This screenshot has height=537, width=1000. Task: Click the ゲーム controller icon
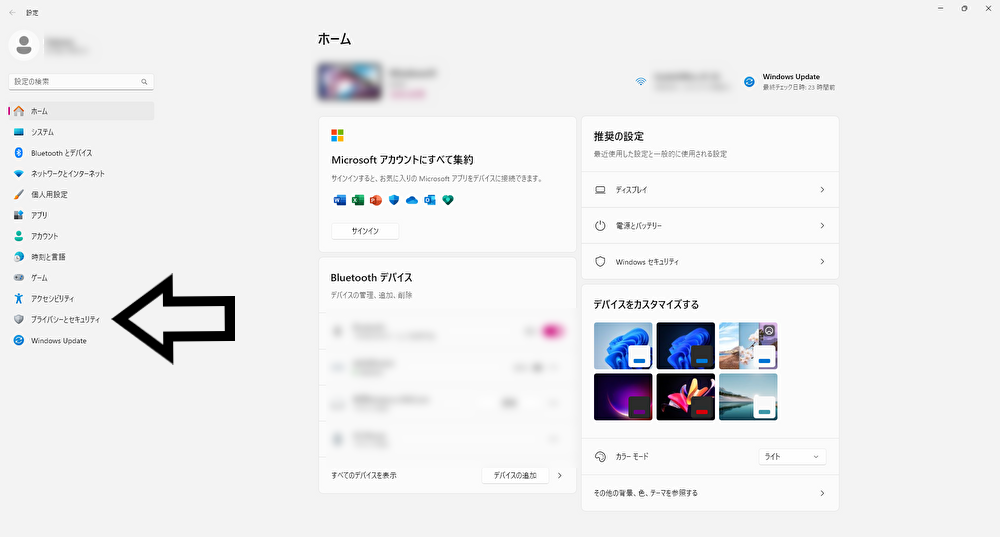coord(18,277)
